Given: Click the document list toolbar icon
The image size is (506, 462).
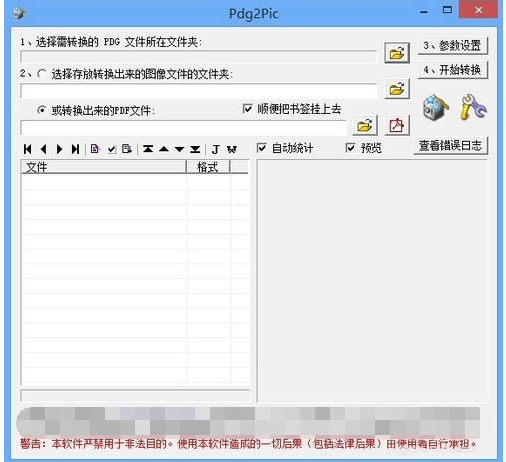Looking at the screenshot, I should (x=127, y=149).
